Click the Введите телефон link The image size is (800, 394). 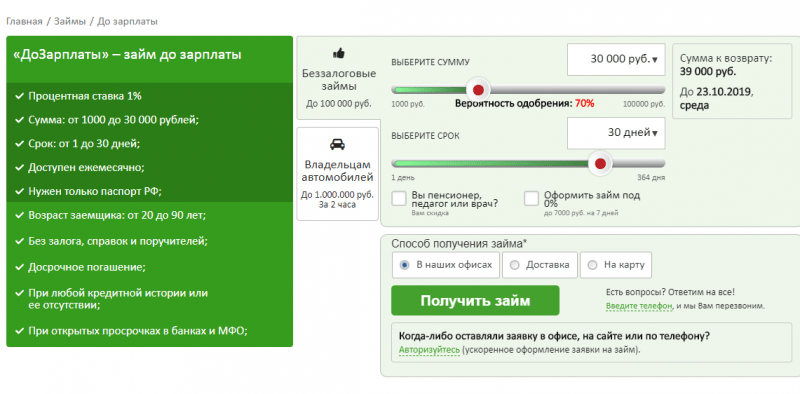tap(640, 306)
